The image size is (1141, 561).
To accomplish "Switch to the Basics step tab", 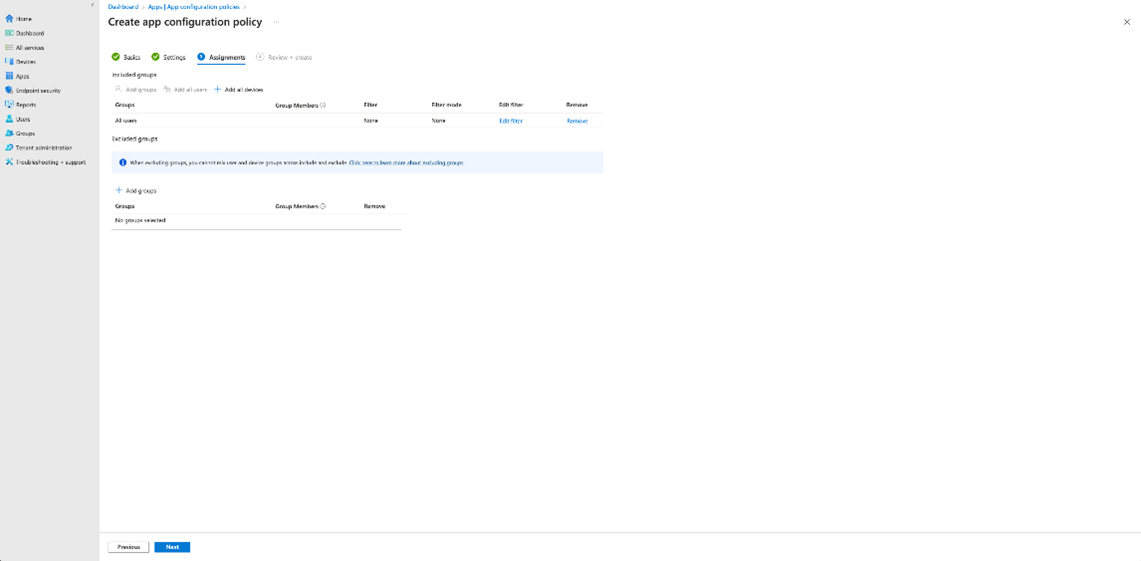I will tap(126, 57).
